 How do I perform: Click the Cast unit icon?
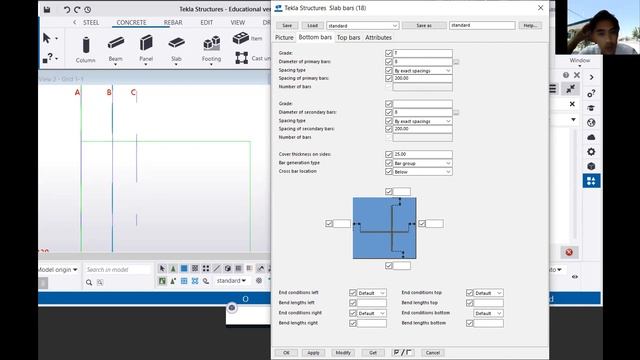(x=242, y=58)
